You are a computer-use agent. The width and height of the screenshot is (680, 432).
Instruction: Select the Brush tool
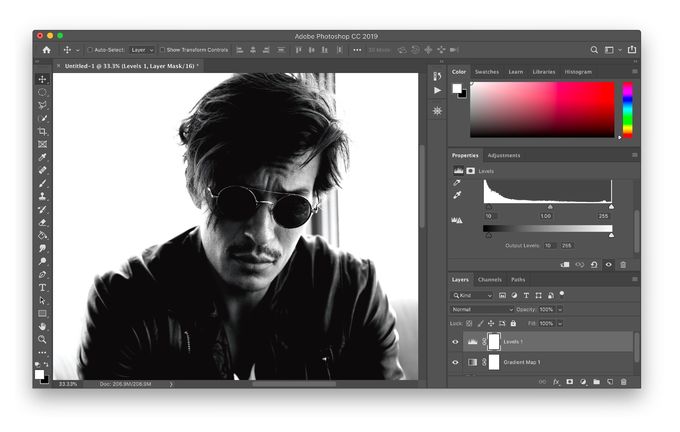(42, 183)
